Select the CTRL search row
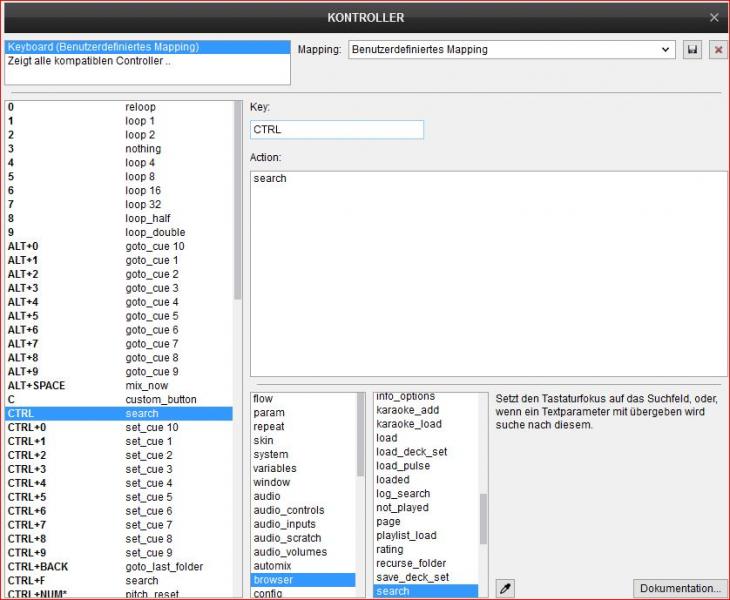Image resolution: width=730 pixels, height=600 pixels. 119,413
